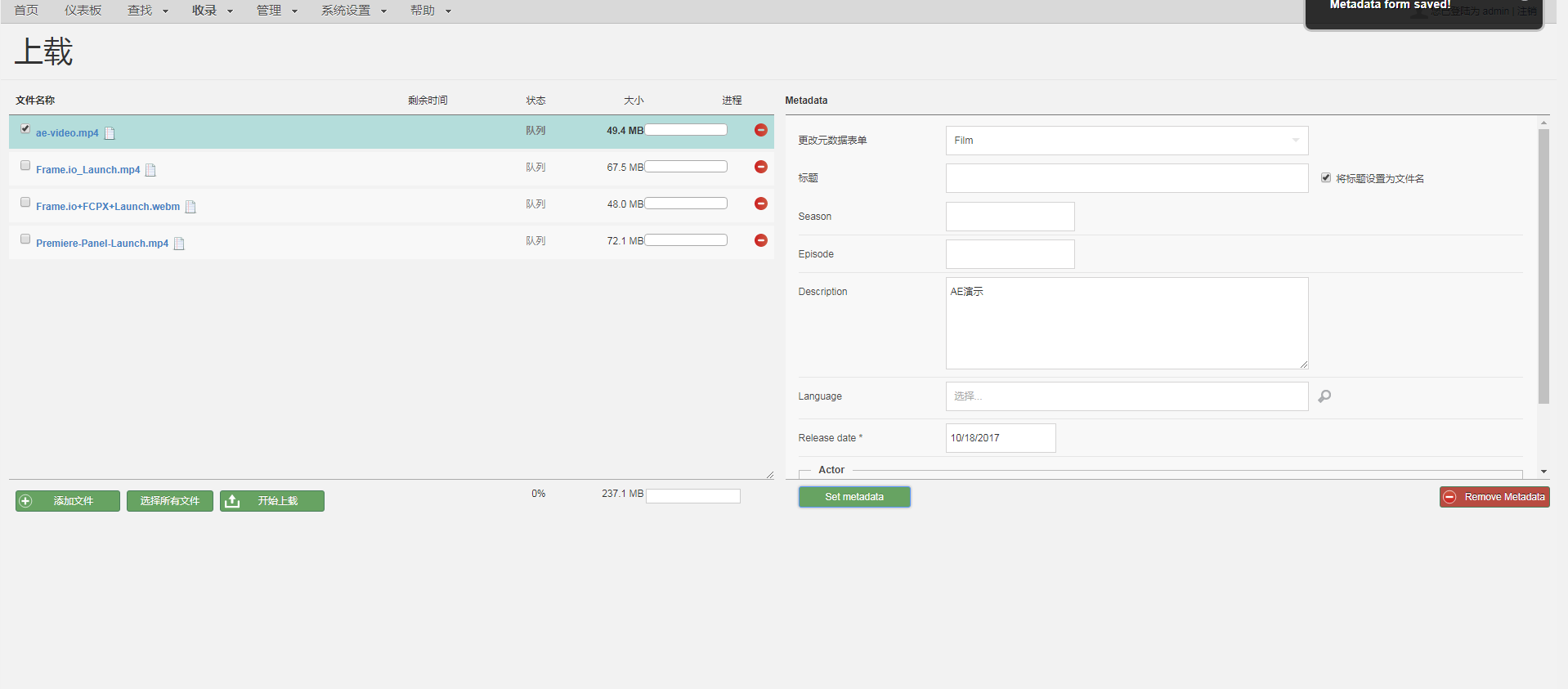The height and width of the screenshot is (689, 1568).
Task: Click the Premiere-Panel-Launch.mp4 progress bar
Action: click(686, 240)
